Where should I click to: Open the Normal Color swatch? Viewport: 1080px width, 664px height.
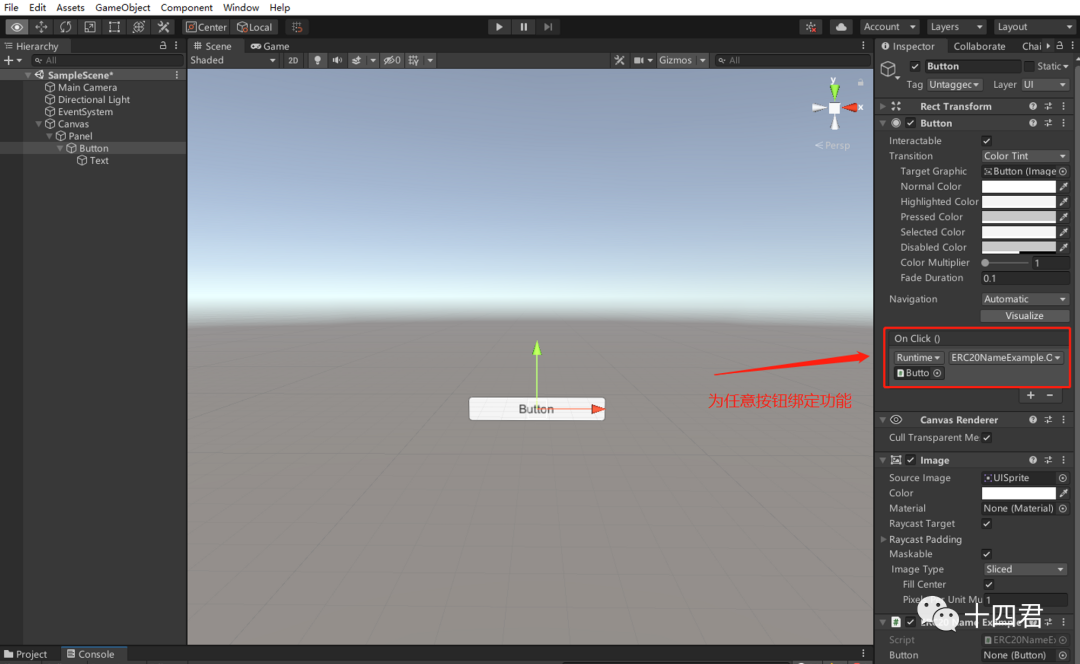pyautogui.click(x=1020, y=186)
